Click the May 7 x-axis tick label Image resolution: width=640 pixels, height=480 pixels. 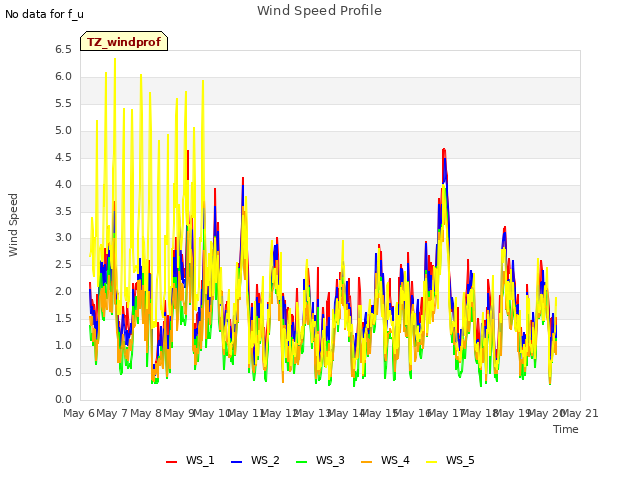pyautogui.click(x=112, y=413)
